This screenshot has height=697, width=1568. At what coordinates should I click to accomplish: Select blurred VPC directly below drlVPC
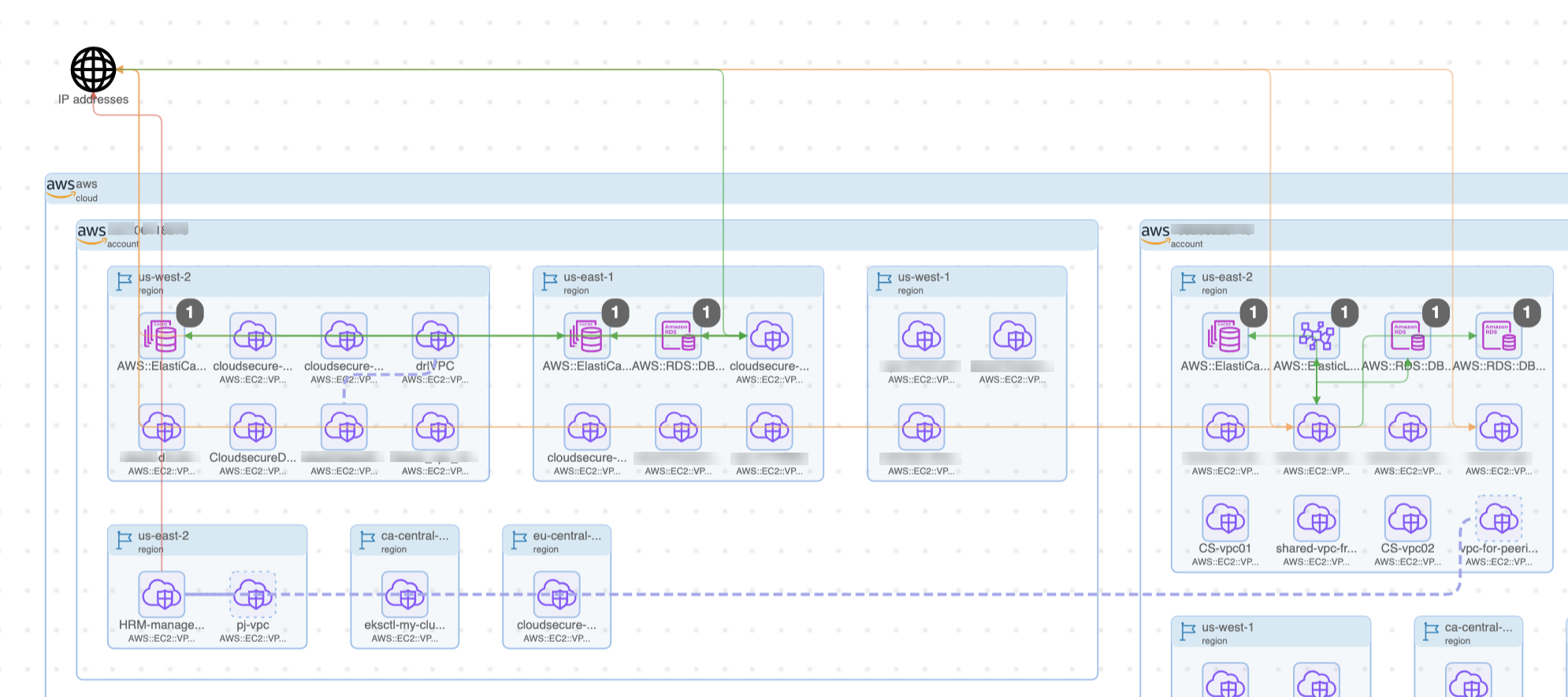pyautogui.click(x=436, y=427)
